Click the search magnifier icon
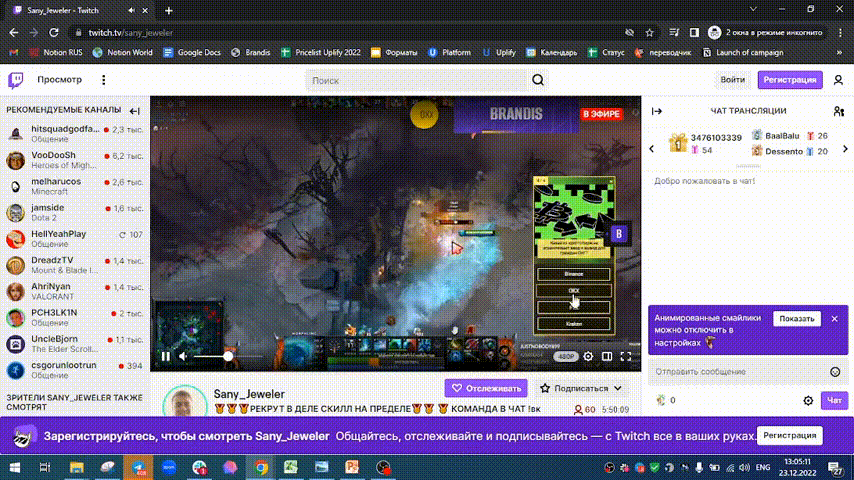 tap(538, 80)
